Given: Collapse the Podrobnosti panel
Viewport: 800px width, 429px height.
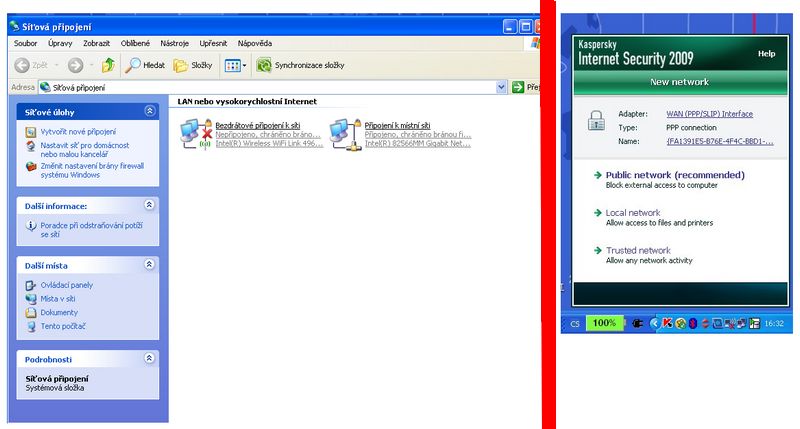Looking at the screenshot, I should pos(149,358).
